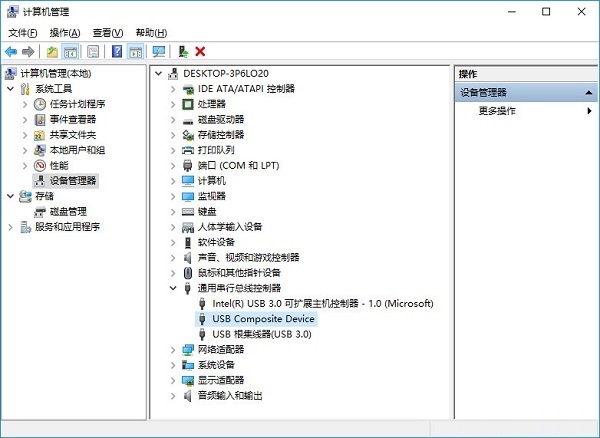
Task: Click the keyboard (键盘) device icon
Action: click(x=188, y=212)
